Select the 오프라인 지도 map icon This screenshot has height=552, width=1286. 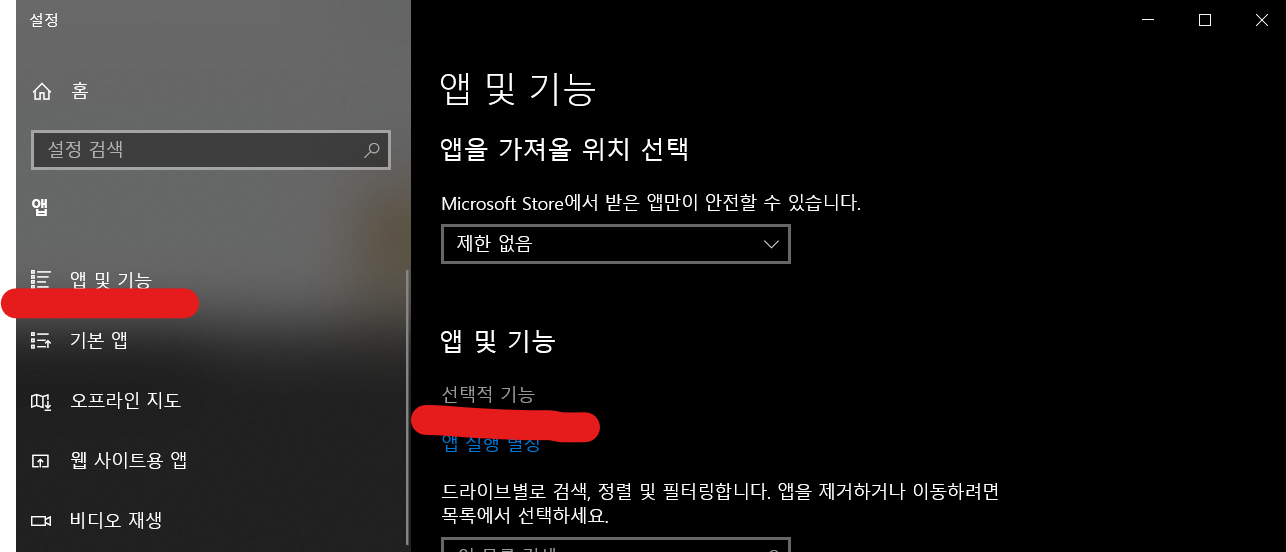tap(41, 401)
